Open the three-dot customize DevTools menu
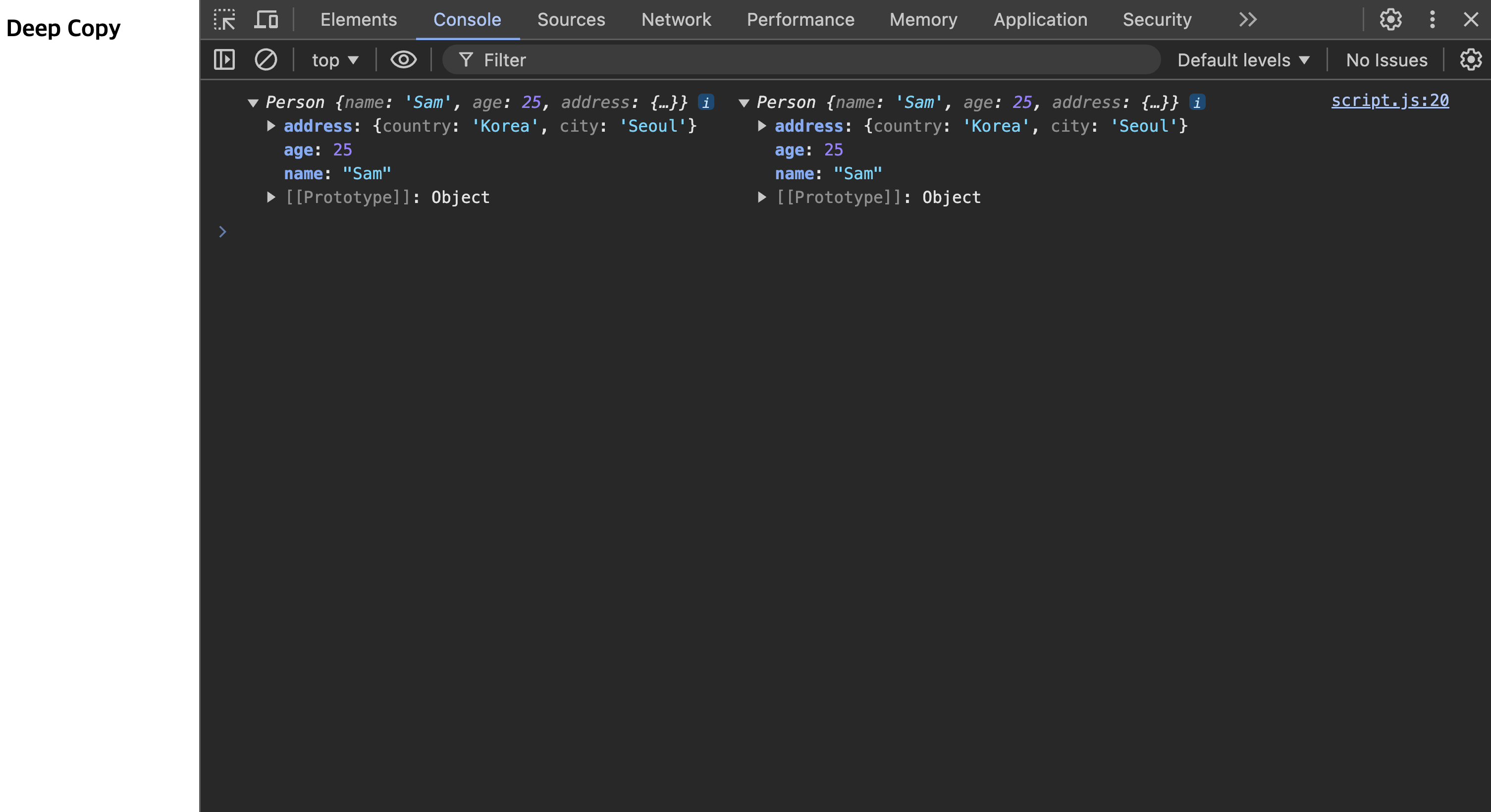 point(1432,20)
